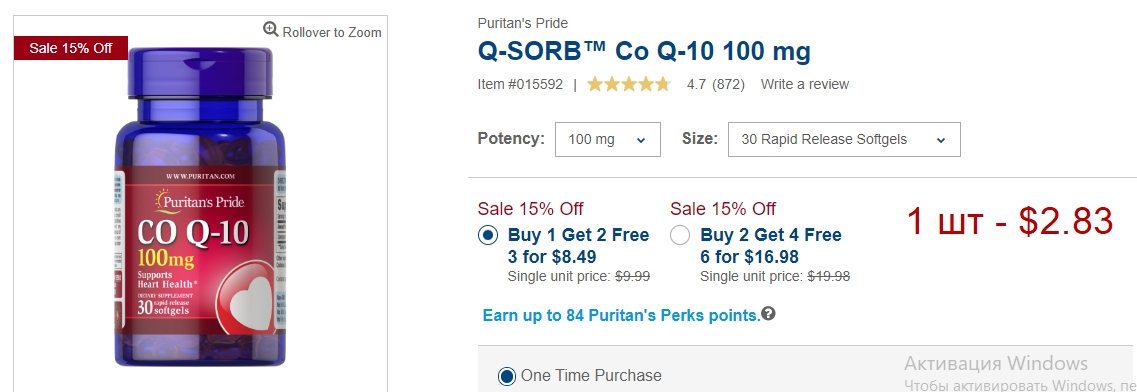This screenshot has height=392, width=1137.
Task: Expand the Size 30 Rapid Release Softgels dropdown
Action: (x=844, y=139)
